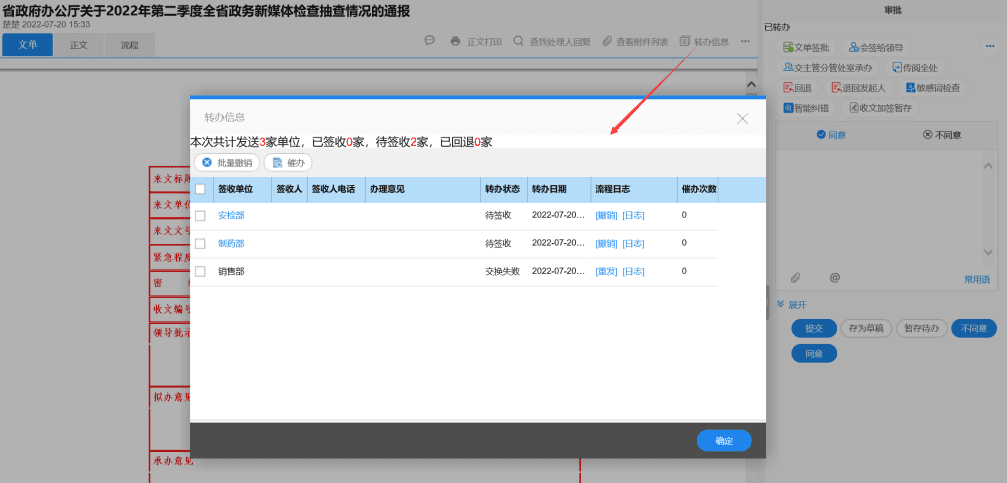Screen dimensions: 1007x483
Task: Open 查找处理人回复 search
Action: tap(552, 42)
